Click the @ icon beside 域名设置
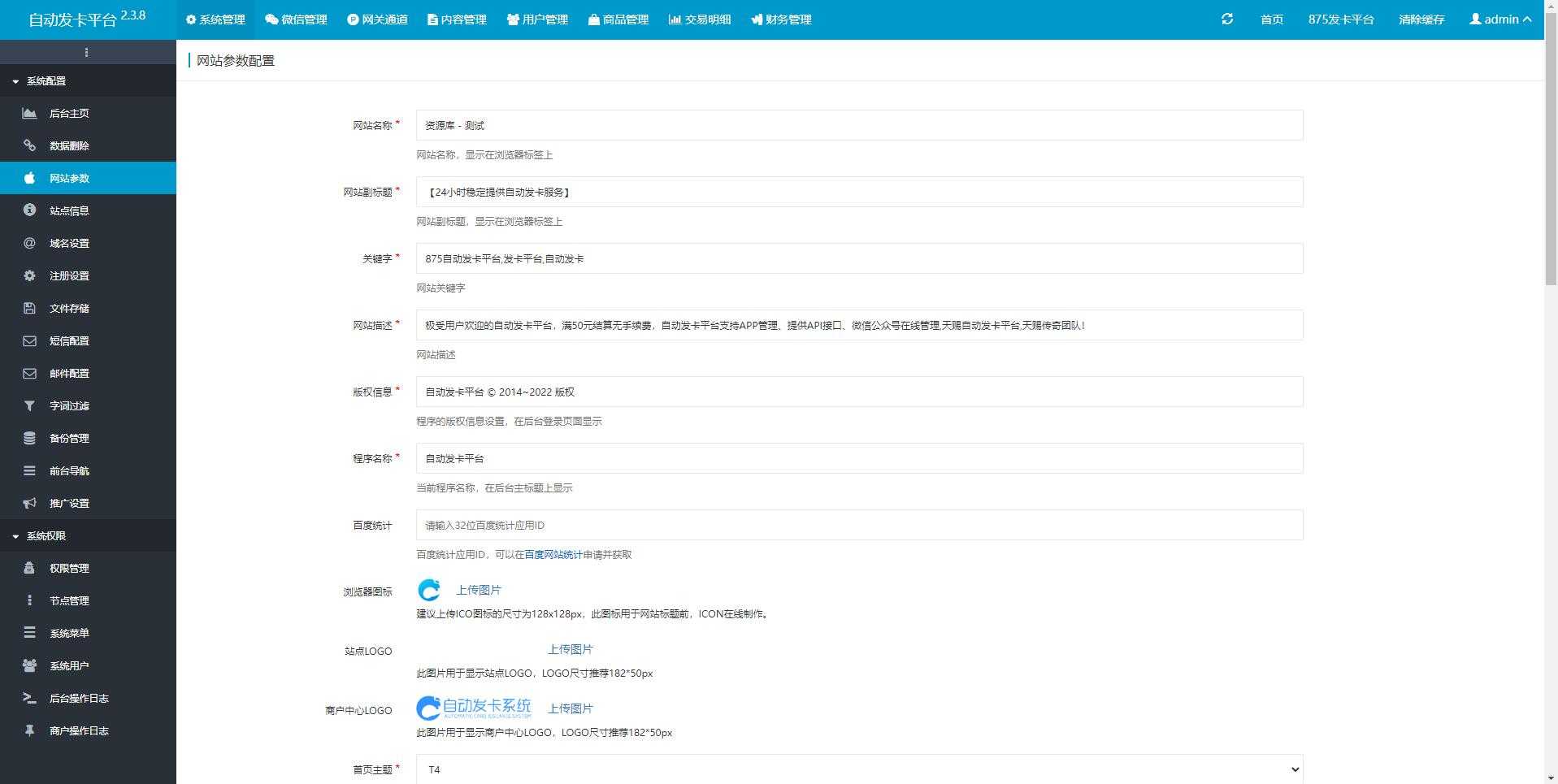The width and height of the screenshot is (1558, 784). click(x=29, y=243)
